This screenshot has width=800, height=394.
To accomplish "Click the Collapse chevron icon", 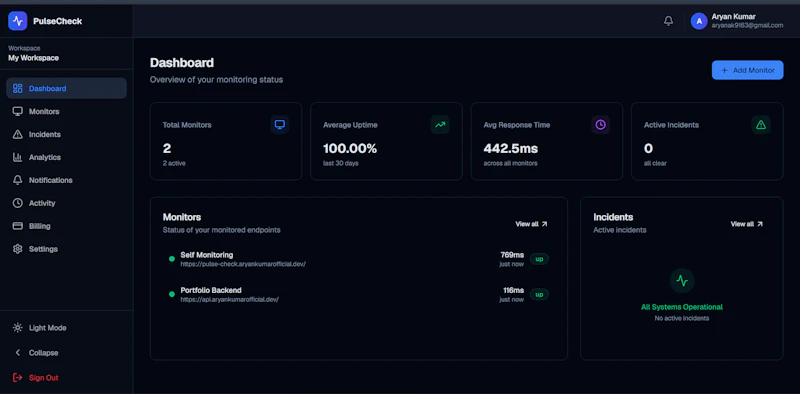I will pos(18,353).
